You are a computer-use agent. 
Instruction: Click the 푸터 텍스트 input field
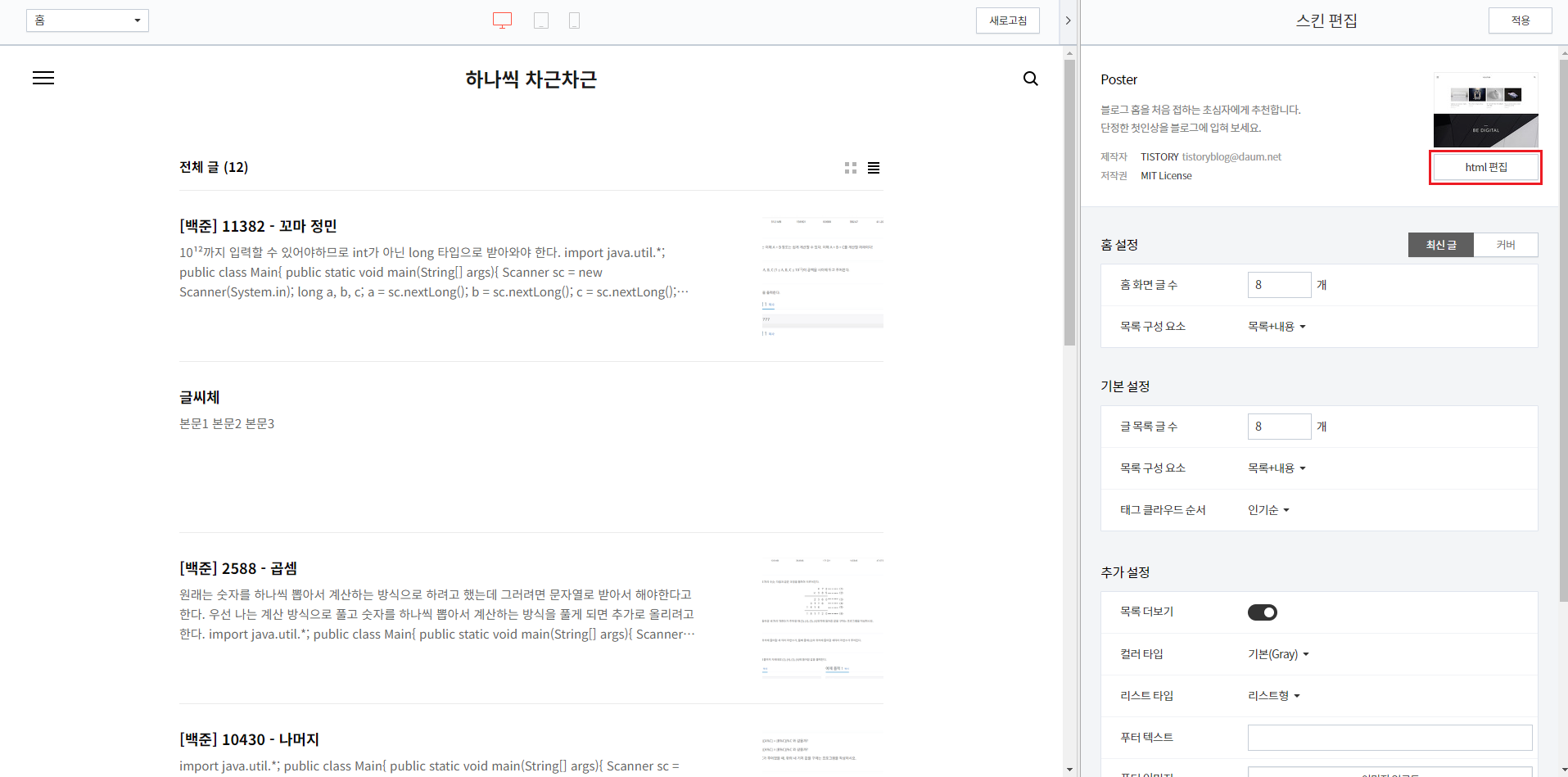tap(1390, 738)
